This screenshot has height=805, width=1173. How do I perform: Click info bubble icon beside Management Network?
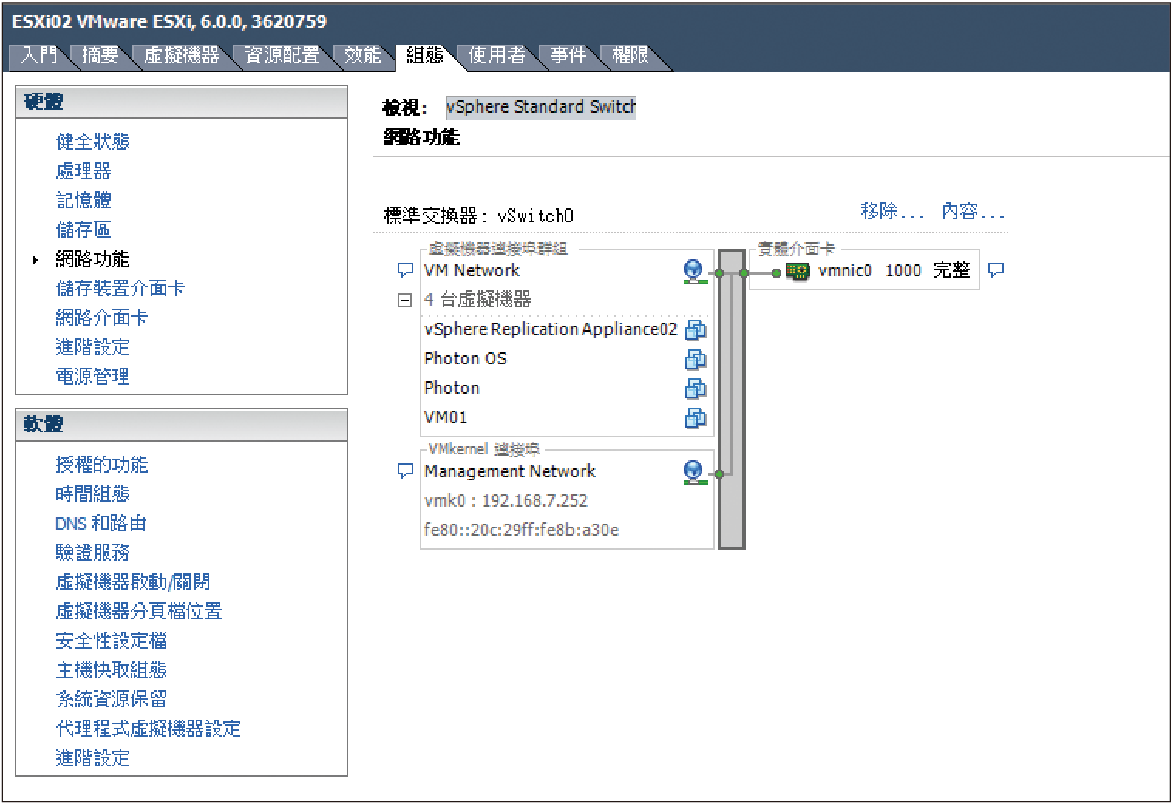point(405,471)
